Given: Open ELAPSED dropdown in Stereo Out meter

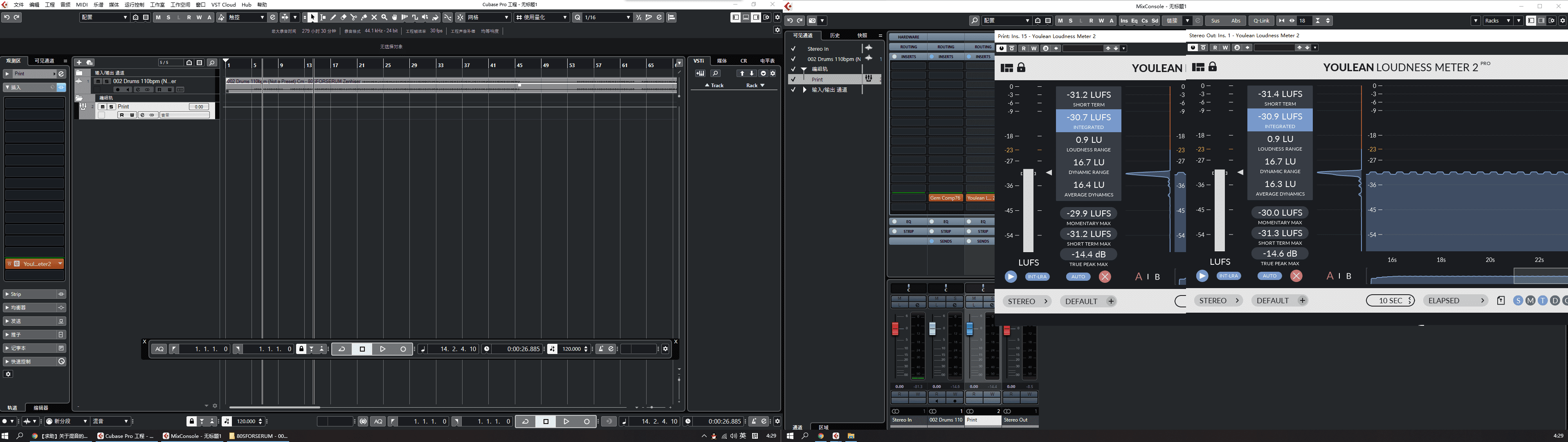Looking at the screenshot, I should [1456, 301].
